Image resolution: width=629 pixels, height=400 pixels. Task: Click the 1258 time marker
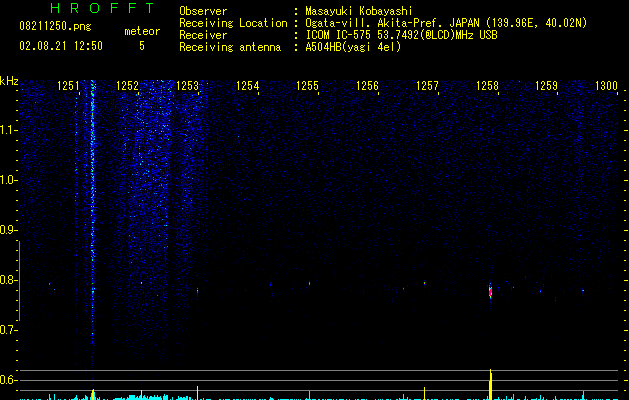click(487, 86)
